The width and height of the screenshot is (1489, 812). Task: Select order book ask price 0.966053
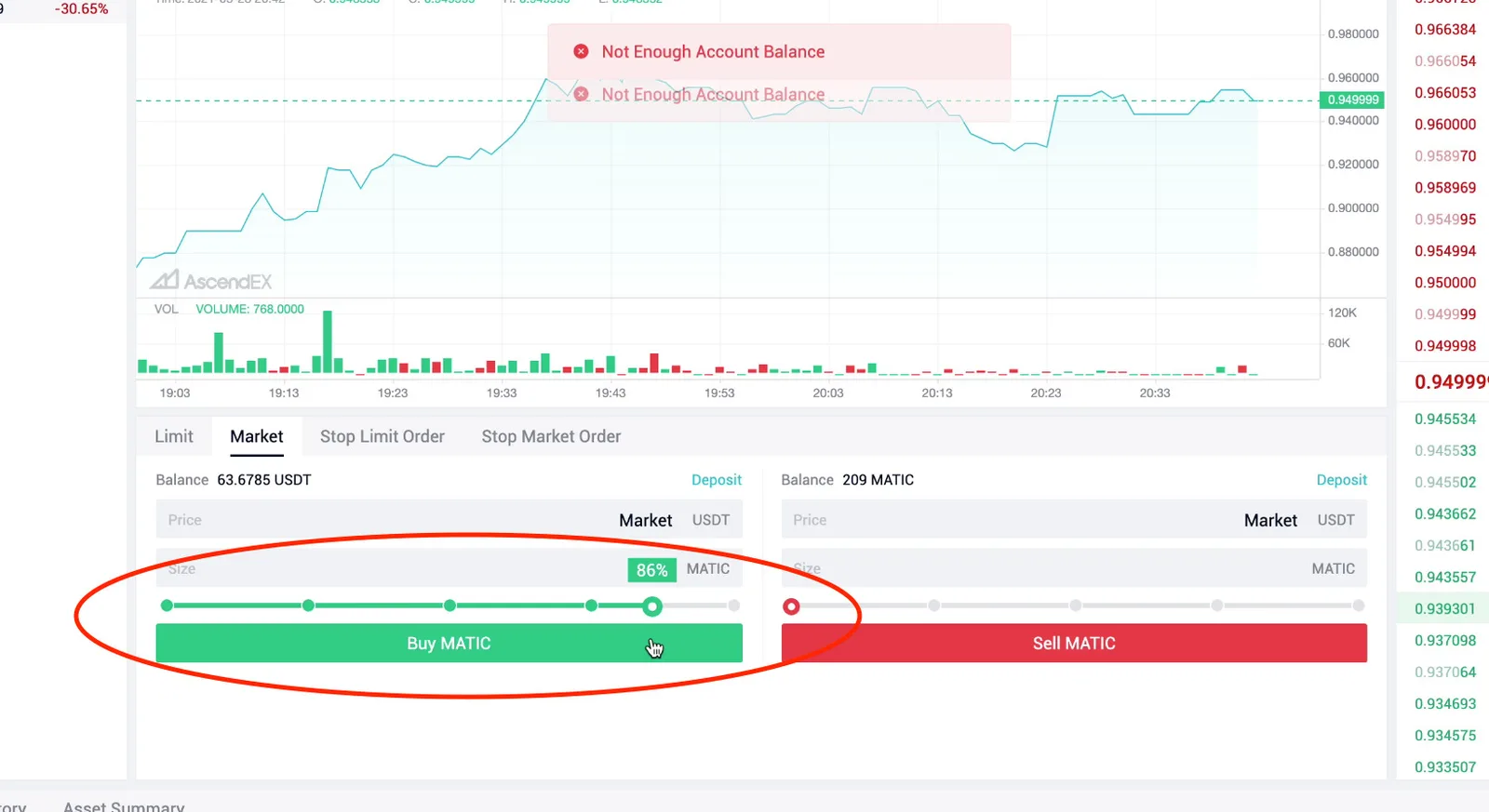point(1445,93)
